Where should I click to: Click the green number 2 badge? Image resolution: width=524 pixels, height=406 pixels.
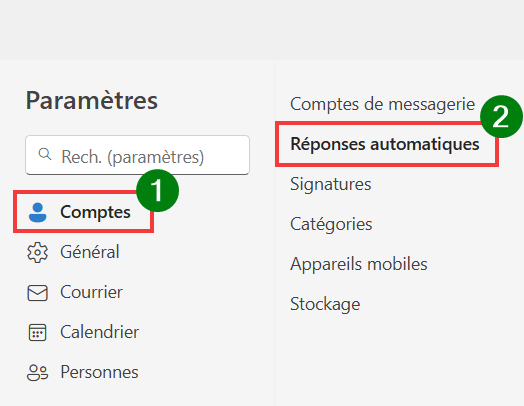tap(501, 117)
